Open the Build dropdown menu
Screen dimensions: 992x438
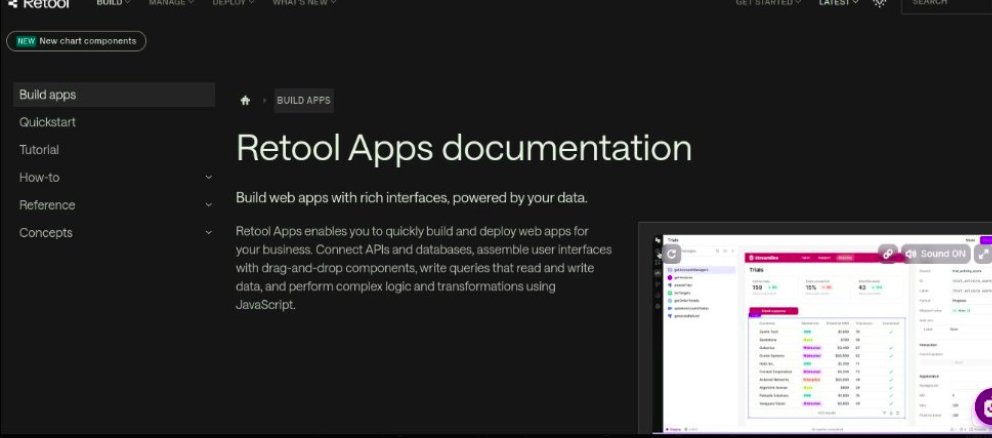pyautogui.click(x=113, y=3)
